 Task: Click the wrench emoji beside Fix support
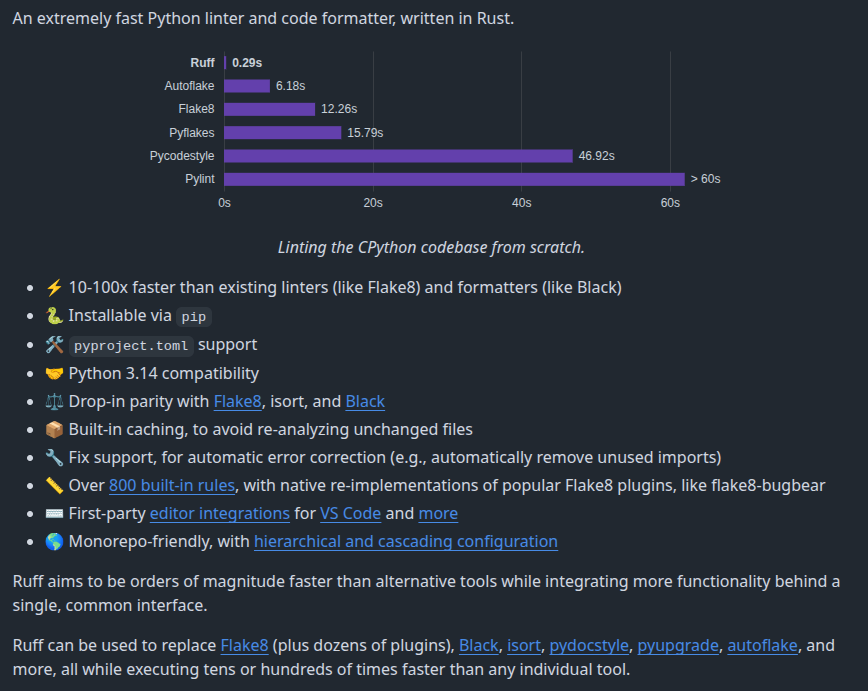[54, 458]
